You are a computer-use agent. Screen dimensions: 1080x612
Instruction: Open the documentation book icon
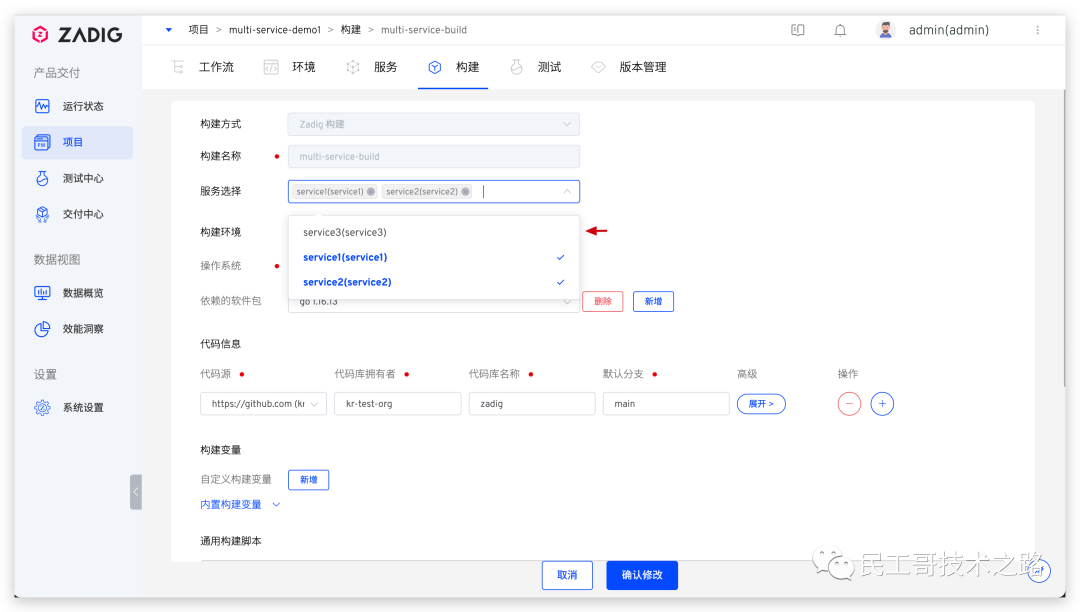point(798,30)
